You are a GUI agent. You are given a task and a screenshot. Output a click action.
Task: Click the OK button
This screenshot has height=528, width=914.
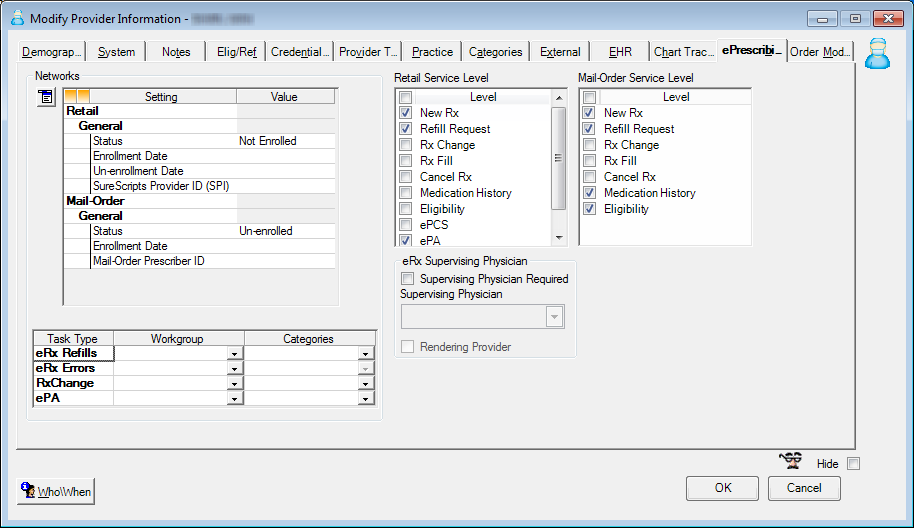[x=723, y=488]
